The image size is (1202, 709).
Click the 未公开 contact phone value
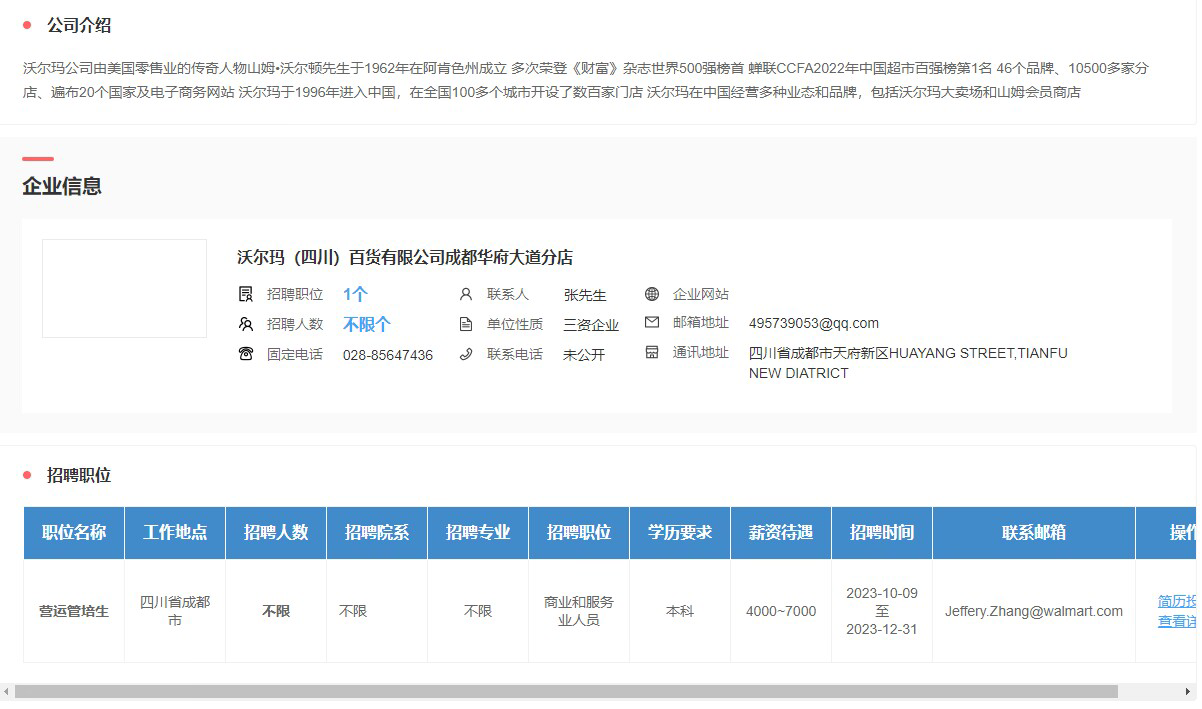[x=584, y=355]
